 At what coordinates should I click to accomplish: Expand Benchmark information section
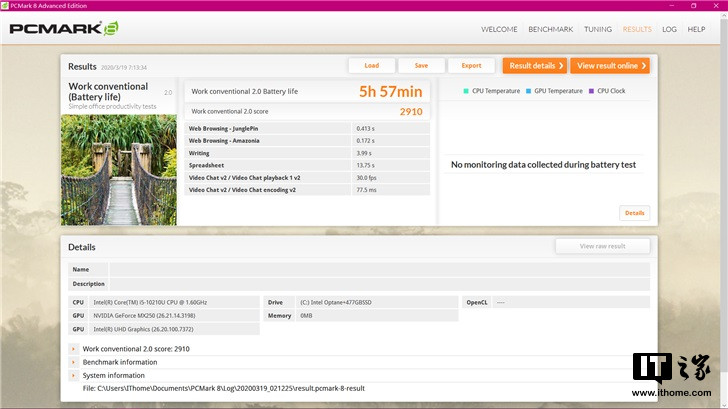[73, 362]
